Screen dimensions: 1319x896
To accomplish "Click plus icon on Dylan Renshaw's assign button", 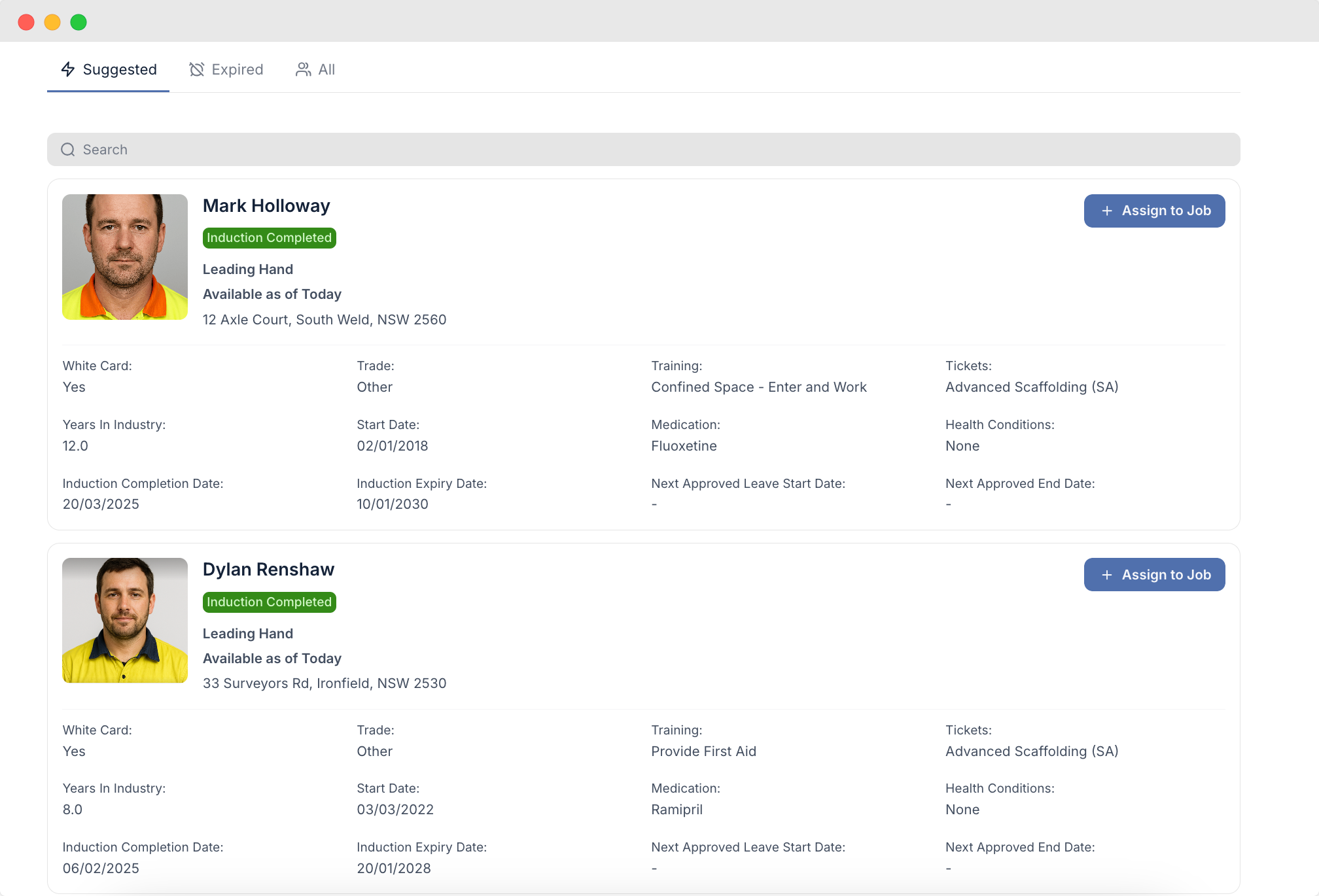I will coord(1107,575).
